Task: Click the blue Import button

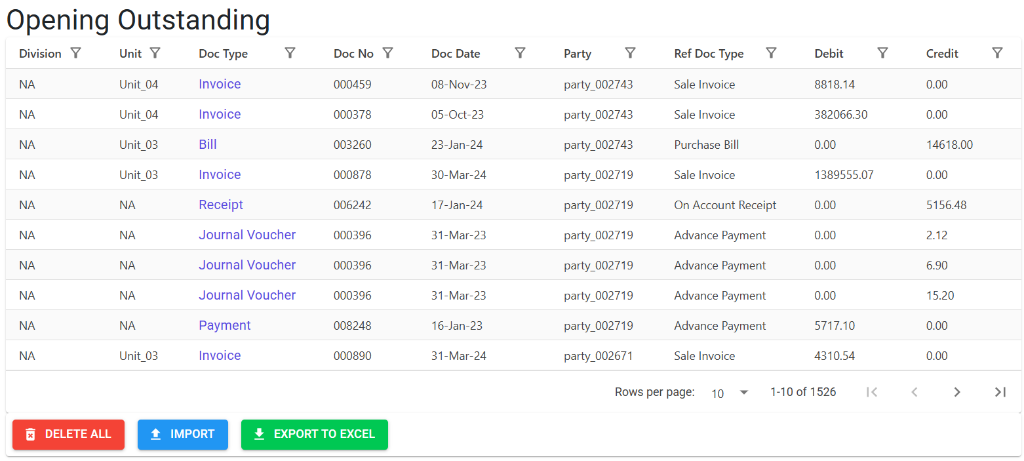Action: (183, 434)
